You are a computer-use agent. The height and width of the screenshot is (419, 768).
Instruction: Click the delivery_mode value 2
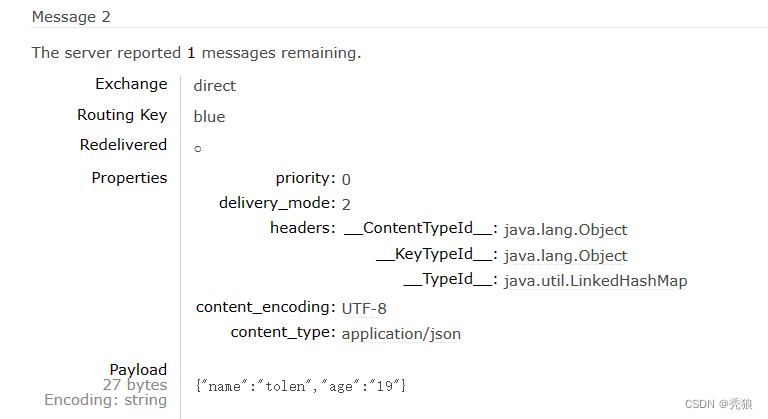click(346, 204)
